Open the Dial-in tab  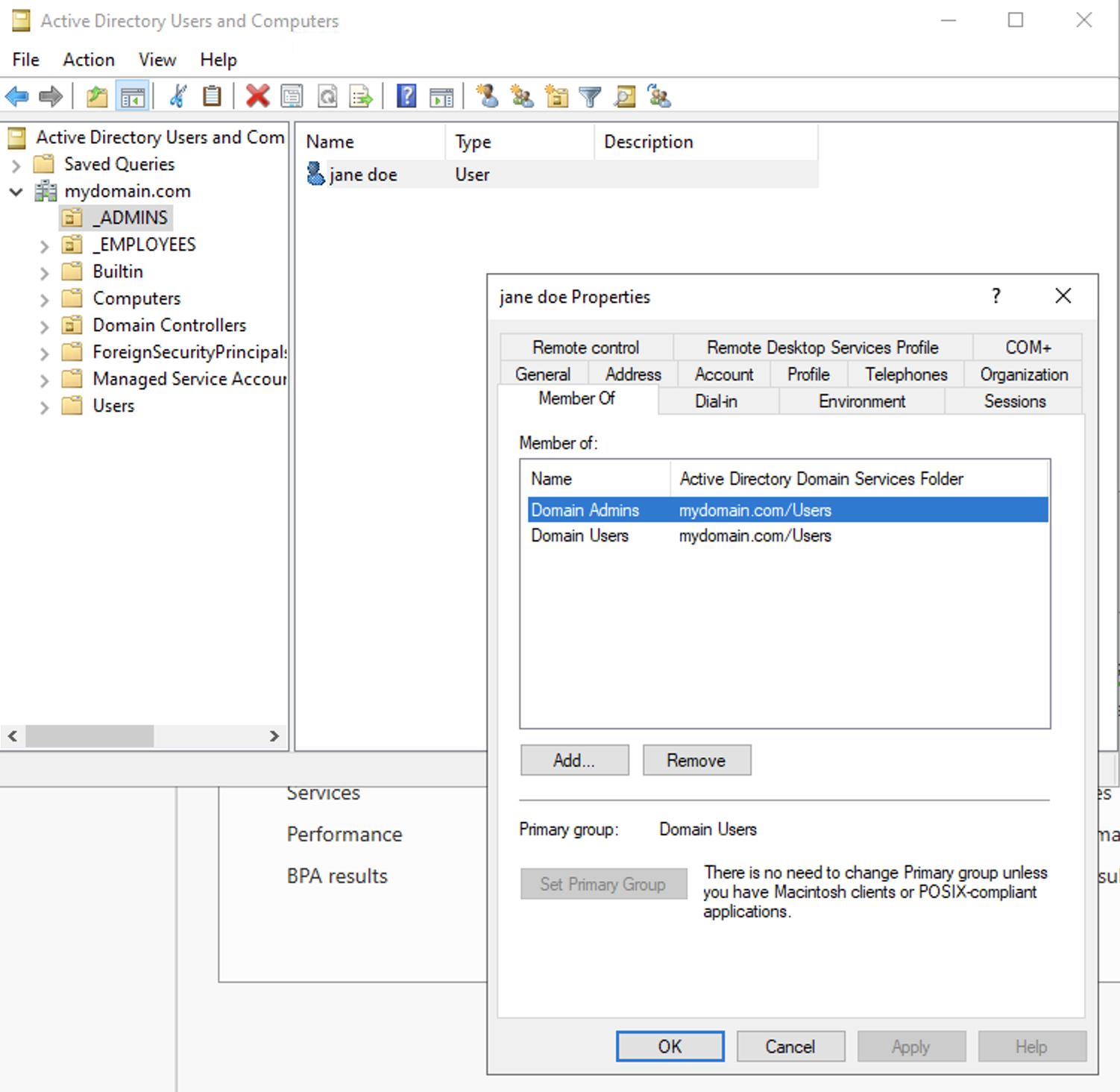point(717,401)
